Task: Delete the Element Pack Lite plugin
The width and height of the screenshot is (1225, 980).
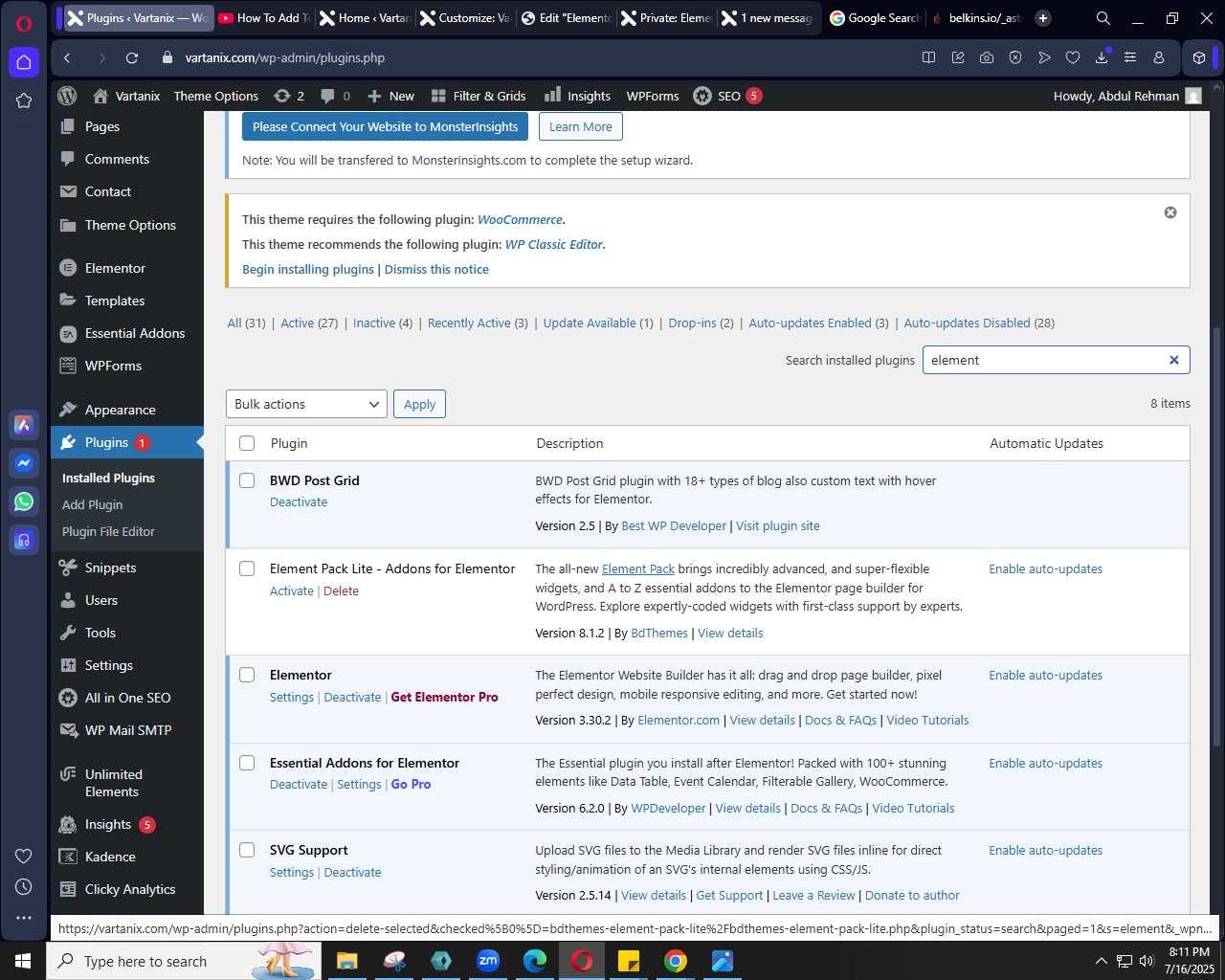Action: pos(341,590)
